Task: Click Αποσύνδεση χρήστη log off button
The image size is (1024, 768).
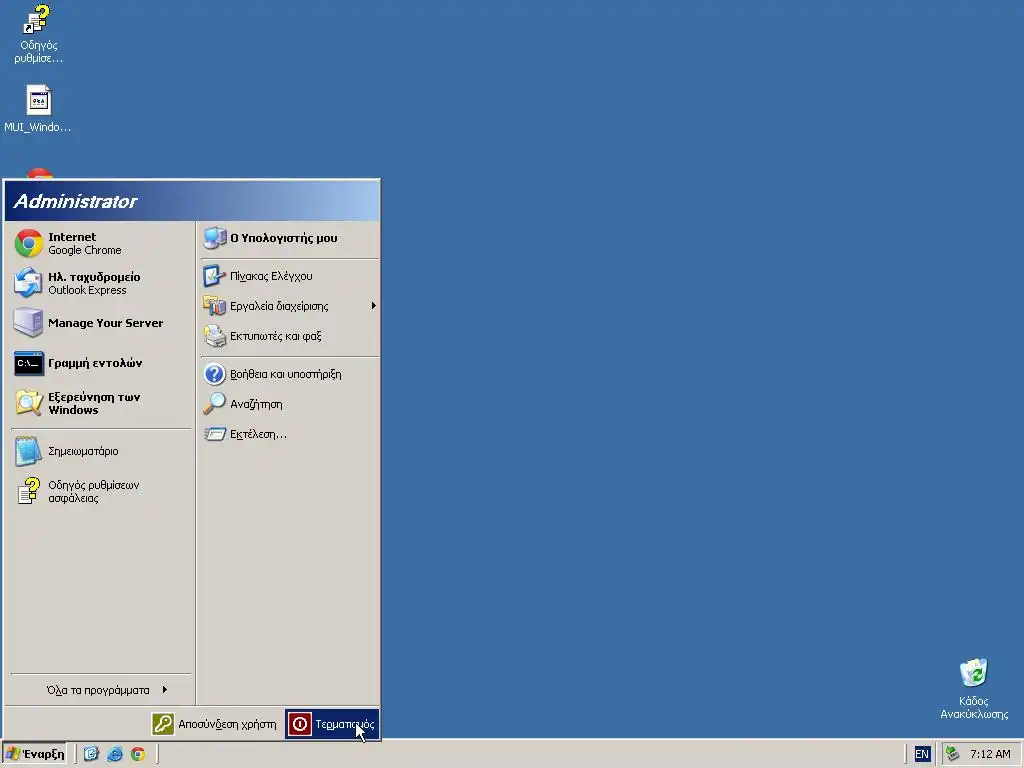Action: [216, 724]
